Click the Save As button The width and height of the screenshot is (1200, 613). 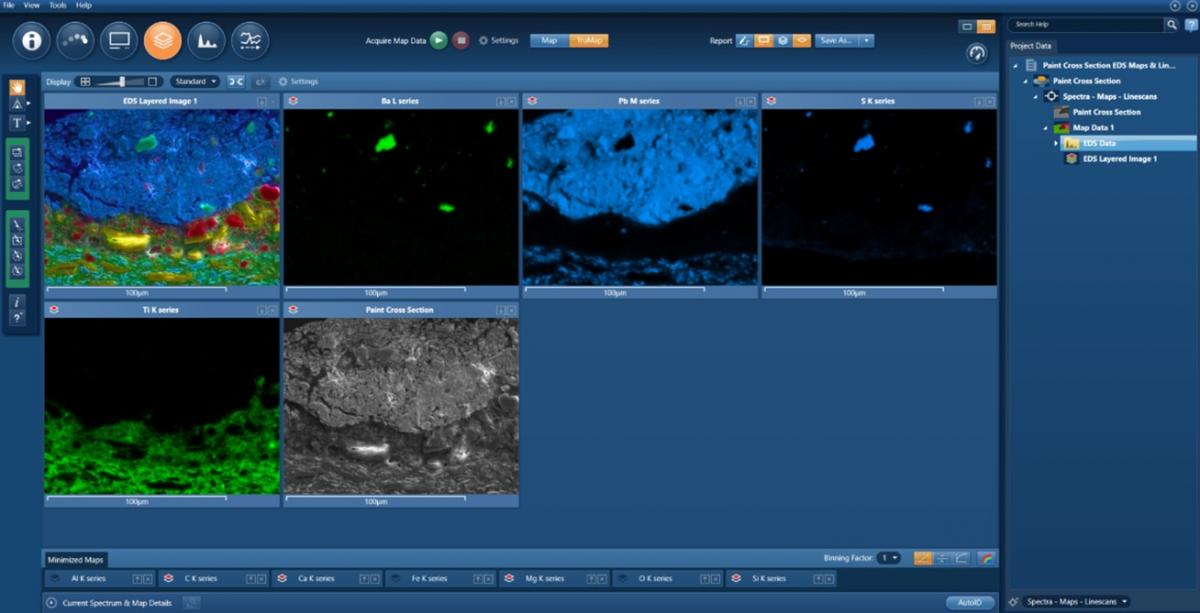click(x=838, y=40)
